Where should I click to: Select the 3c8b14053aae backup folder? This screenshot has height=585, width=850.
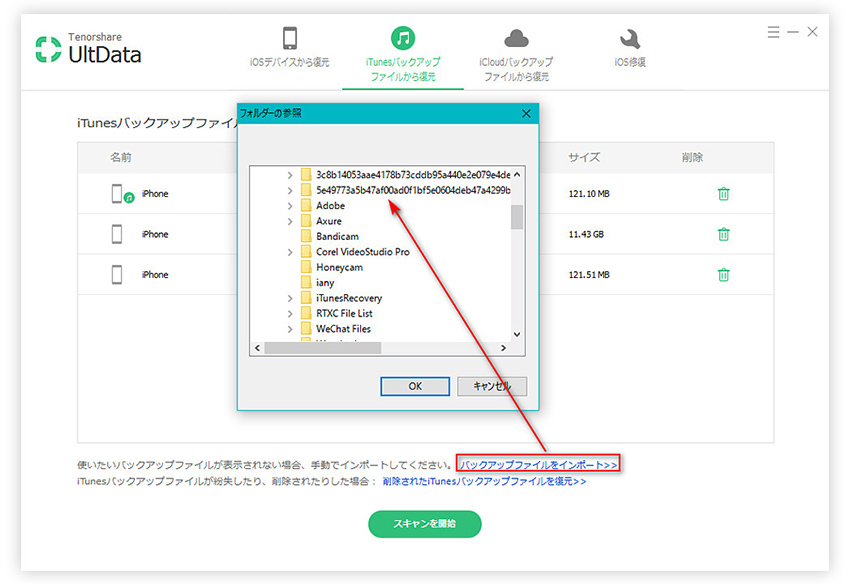click(405, 175)
